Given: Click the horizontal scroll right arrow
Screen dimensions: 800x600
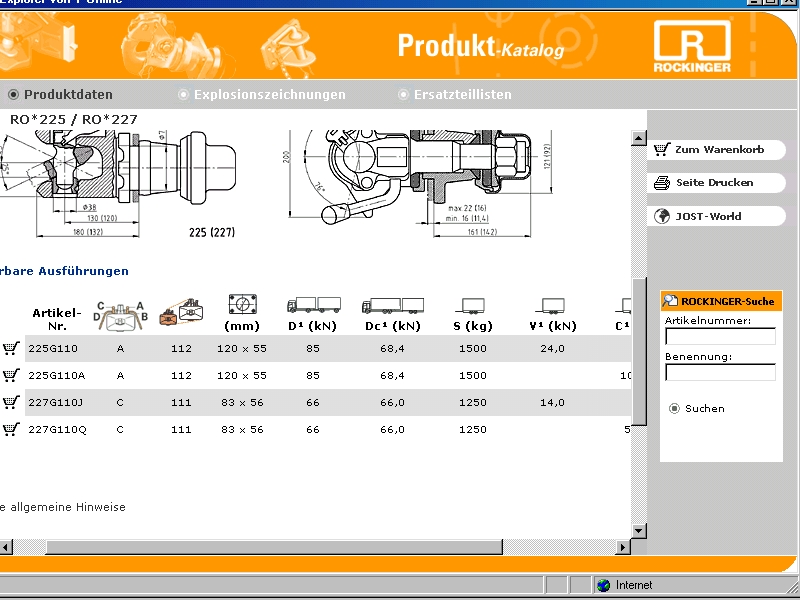Looking at the screenshot, I should point(623,547).
